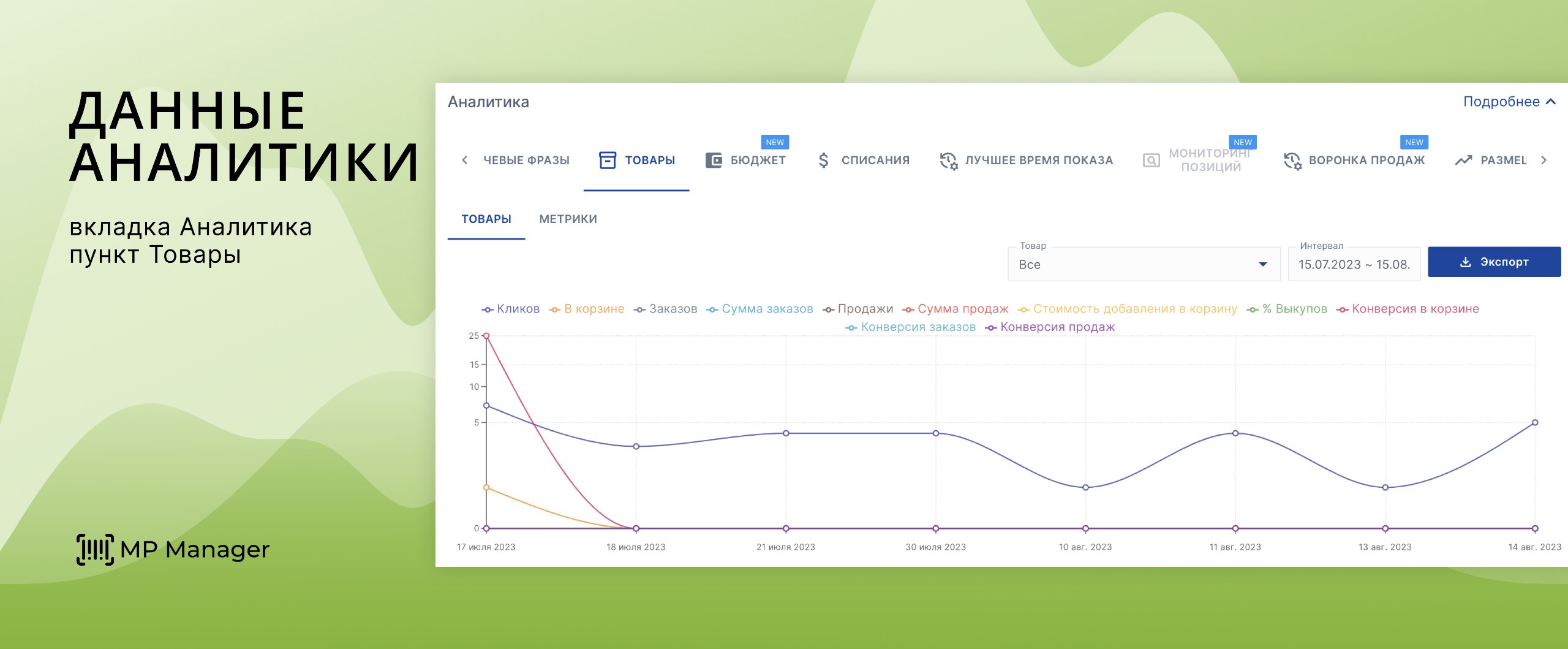Click the Сумма продаж legend color marker

(x=908, y=309)
